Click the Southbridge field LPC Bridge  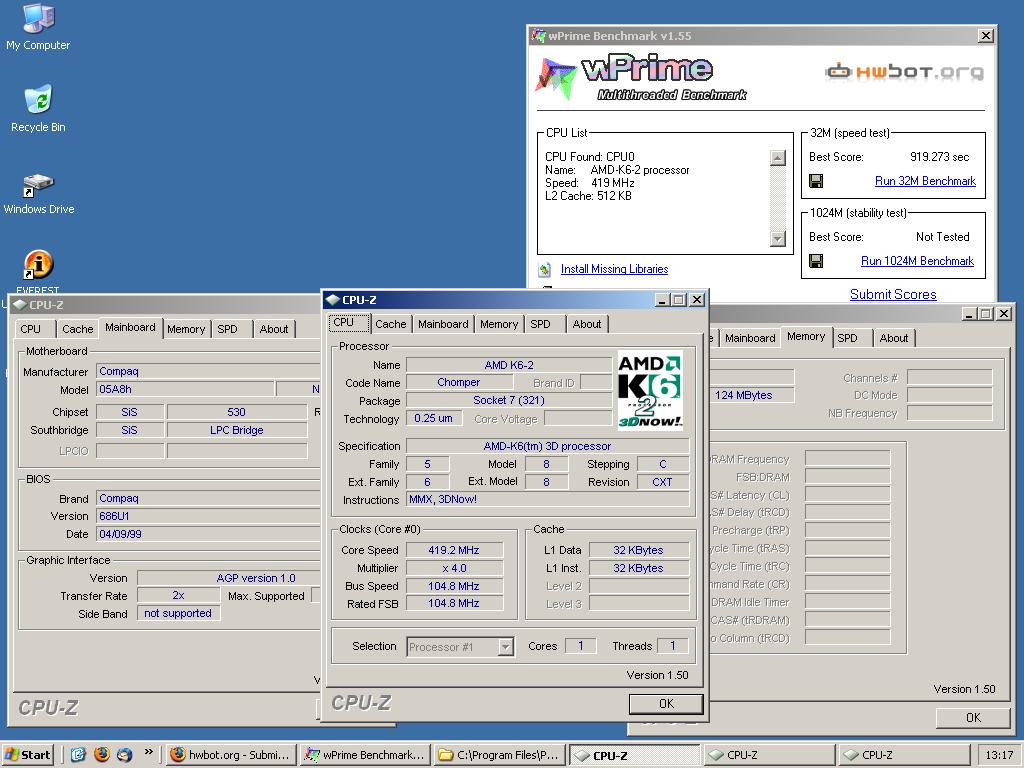(x=236, y=430)
